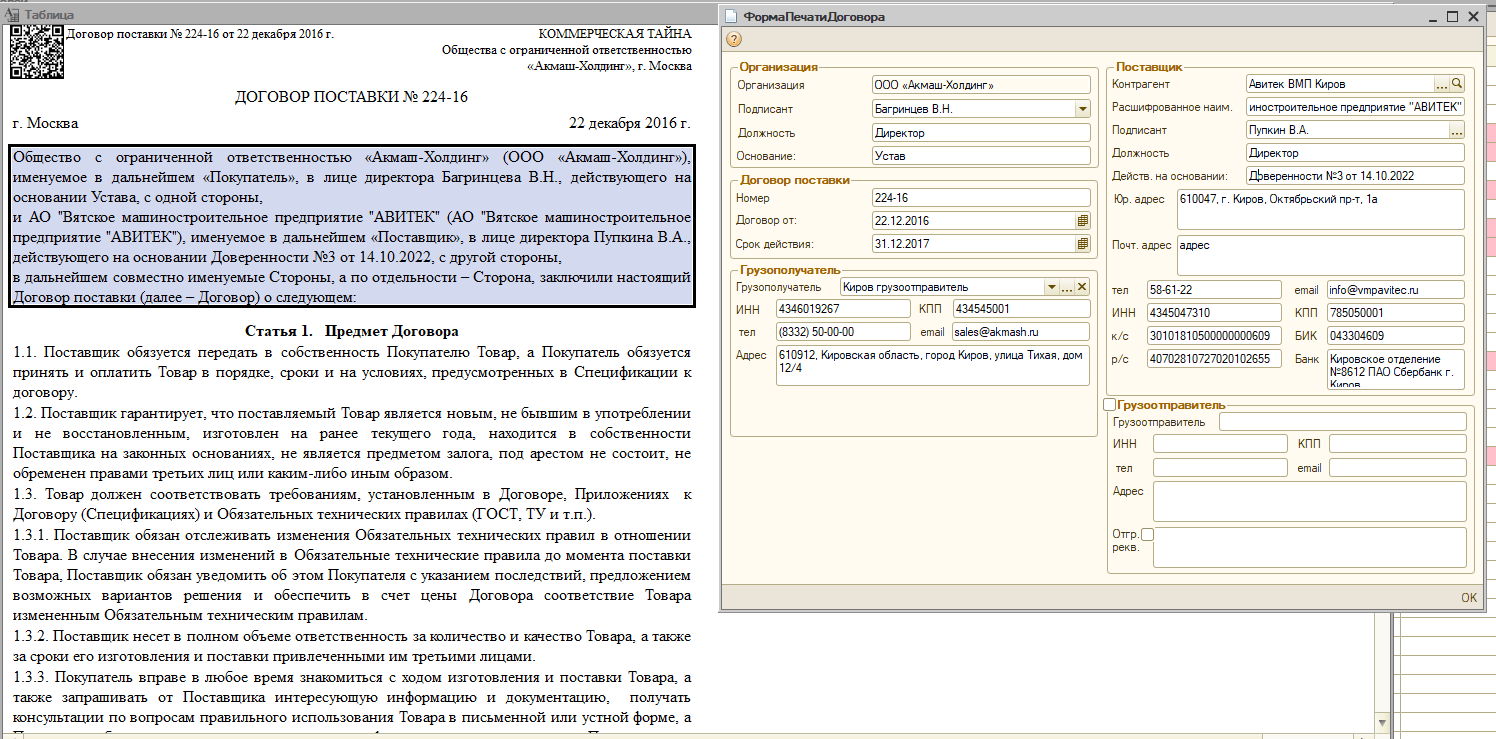The width and height of the screenshot is (1496, 739).
Task: Select the Таблица window title
Action: click(49, 15)
